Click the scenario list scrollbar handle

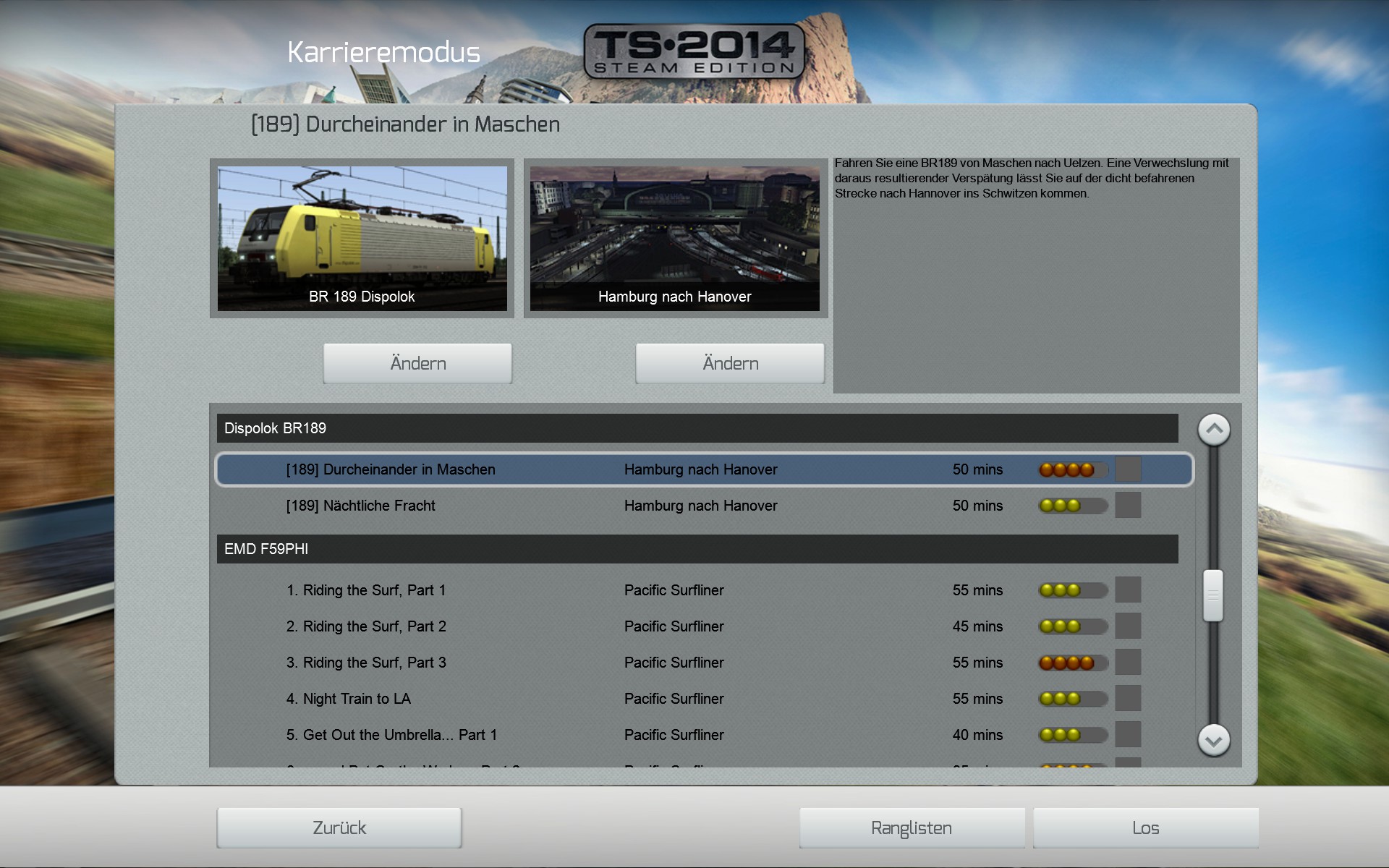[x=1213, y=595]
